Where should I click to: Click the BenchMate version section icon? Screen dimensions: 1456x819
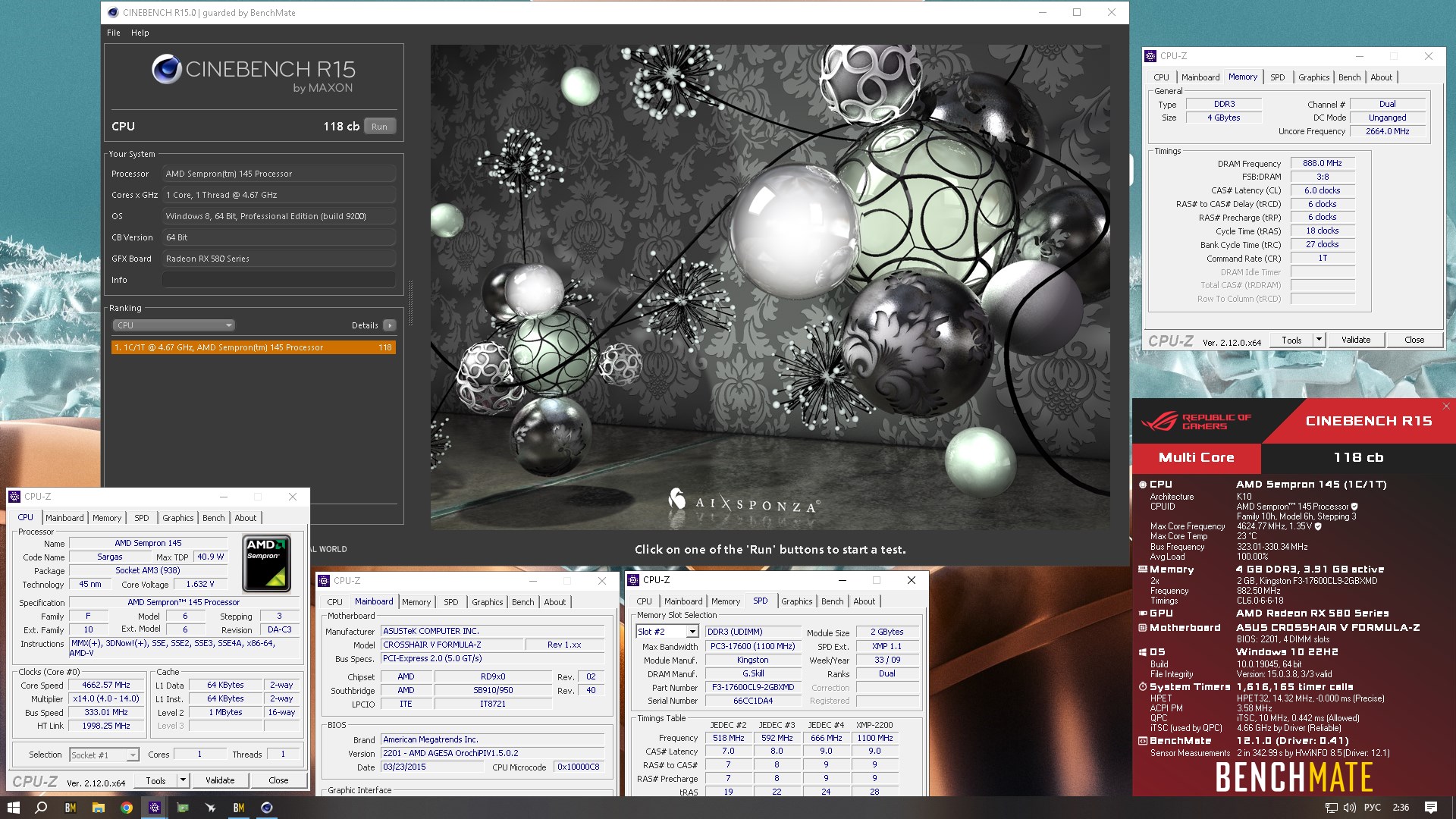pyautogui.click(x=1142, y=741)
